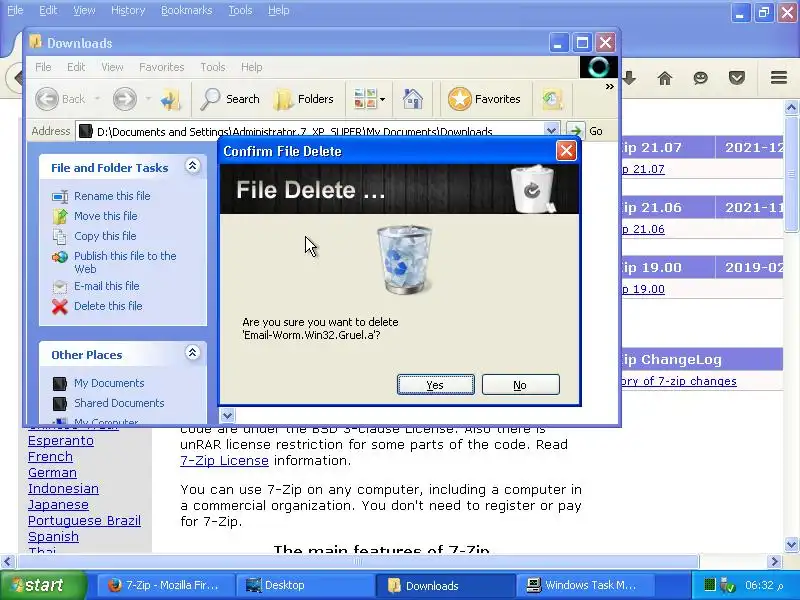The width and height of the screenshot is (800, 600).
Task: Click Firefox vertical scrollbar up arrow
Action: pyautogui.click(x=791, y=108)
